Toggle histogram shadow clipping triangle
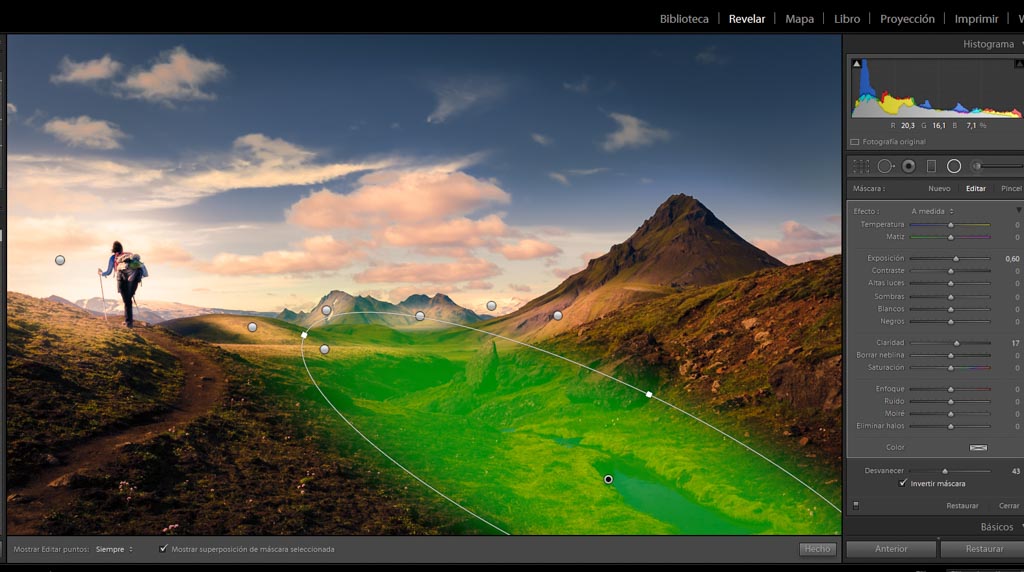 pyautogui.click(x=856, y=64)
